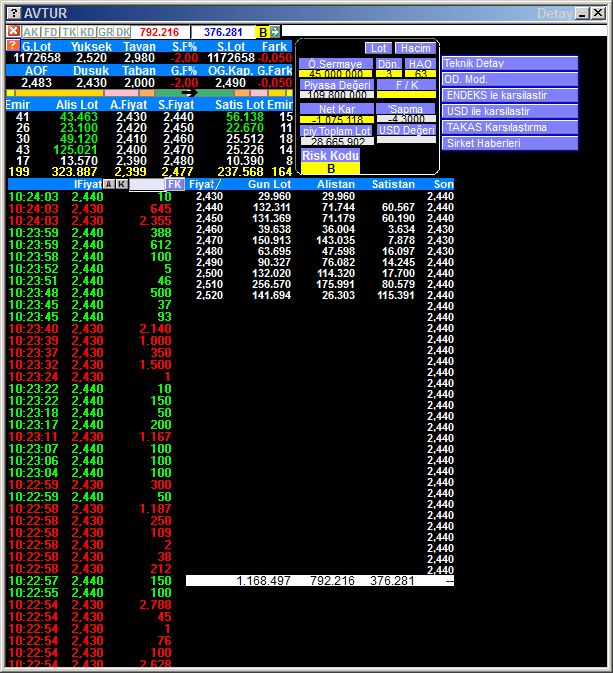613x673 pixels.
Task: Click the Gun Lot column header
Action: [270, 184]
